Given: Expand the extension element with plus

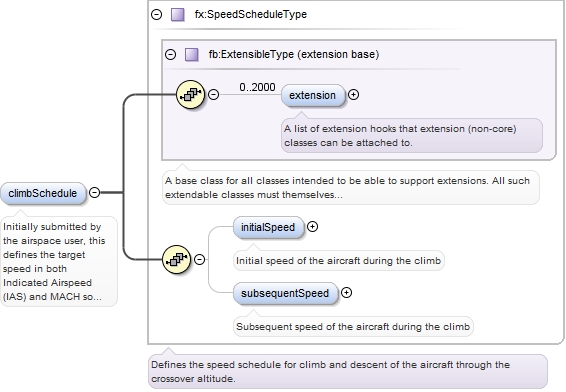Looking at the screenshot, I should pyautogui.click(x=353, y=95).
